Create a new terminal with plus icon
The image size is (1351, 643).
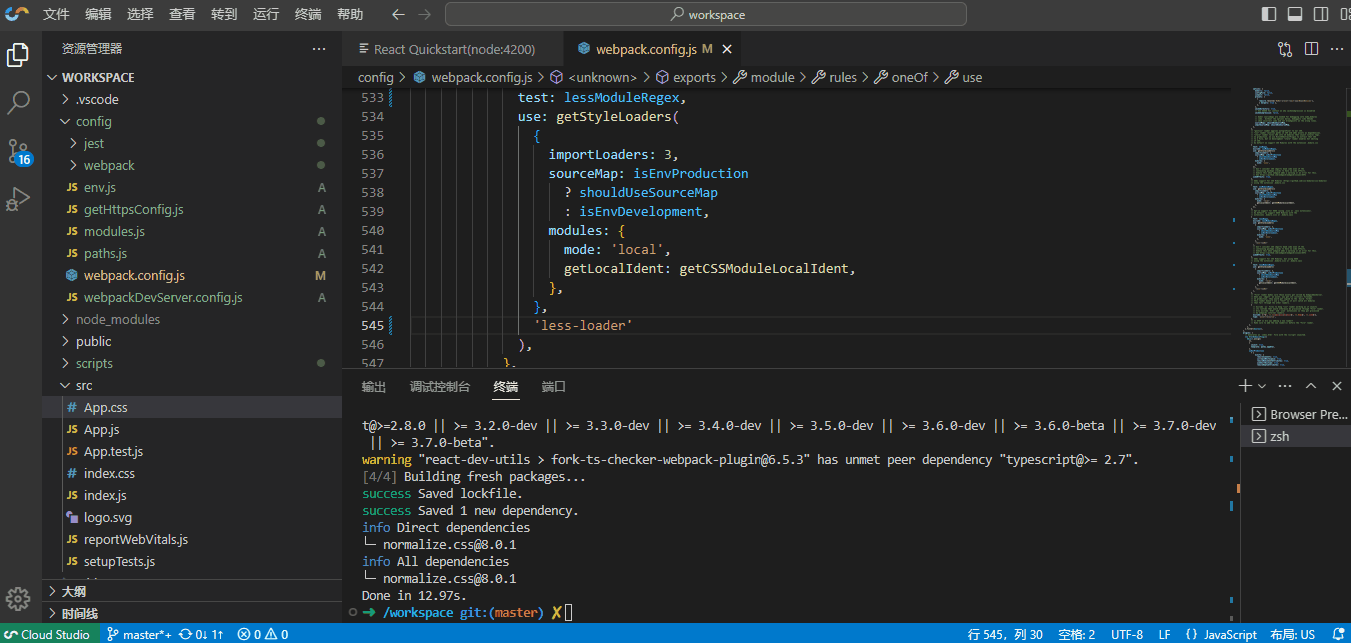(1244, 386)
